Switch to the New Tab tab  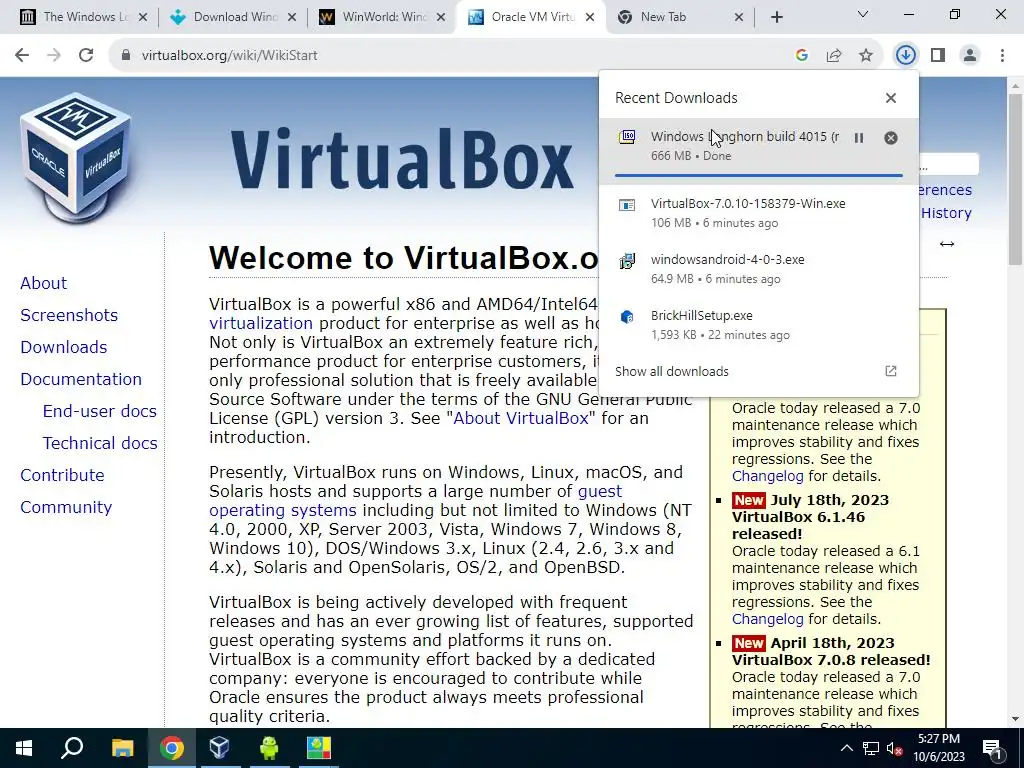680,17
